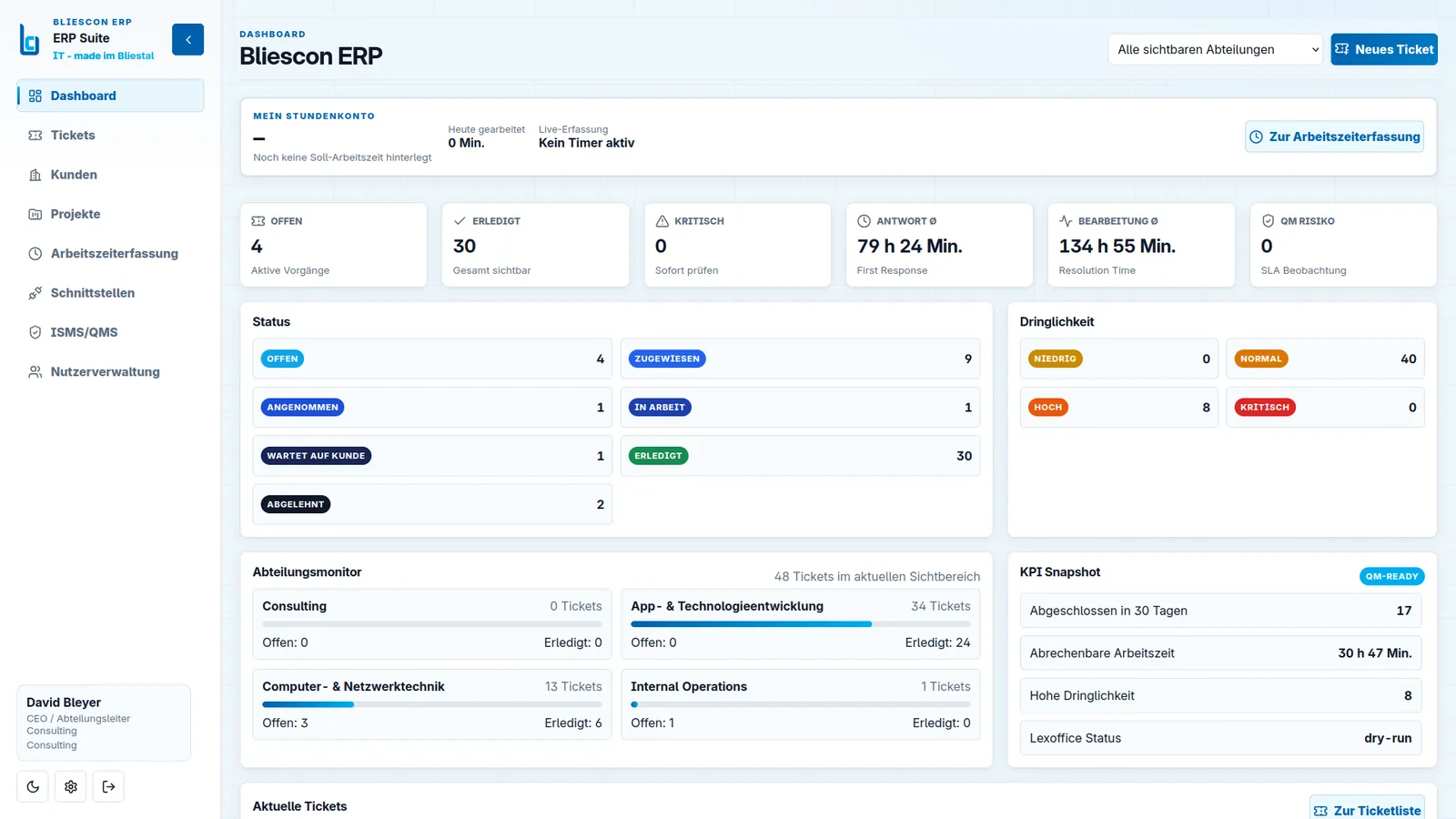
Task: Toggle dark mode moon icon
Action: click(33, 786)
